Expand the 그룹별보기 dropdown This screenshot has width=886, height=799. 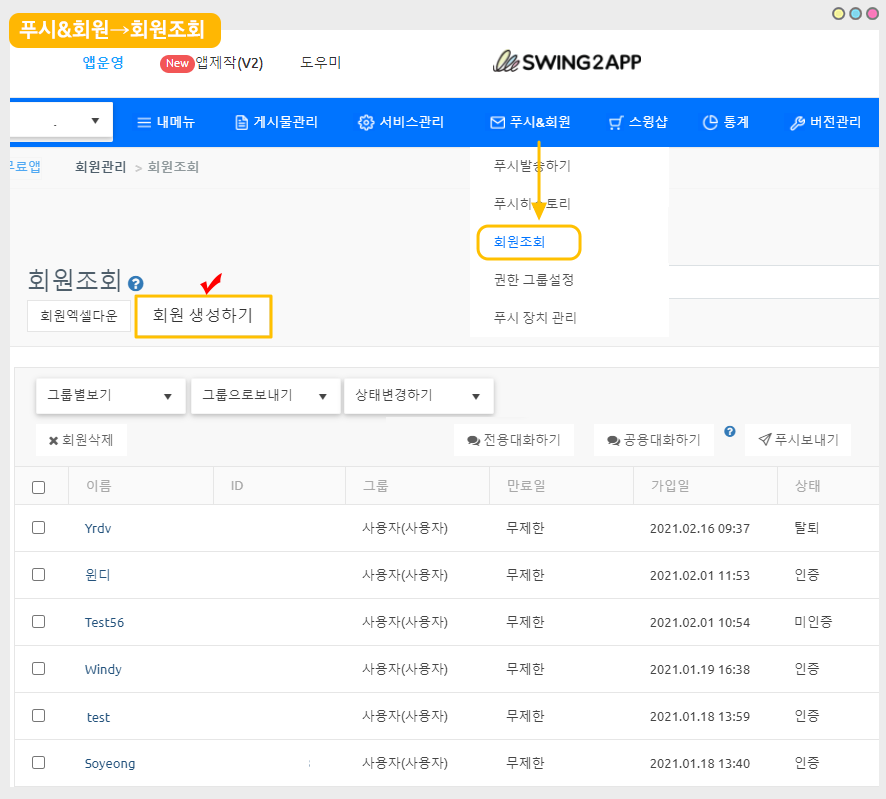pyautogui.click(x=110, y=395)
